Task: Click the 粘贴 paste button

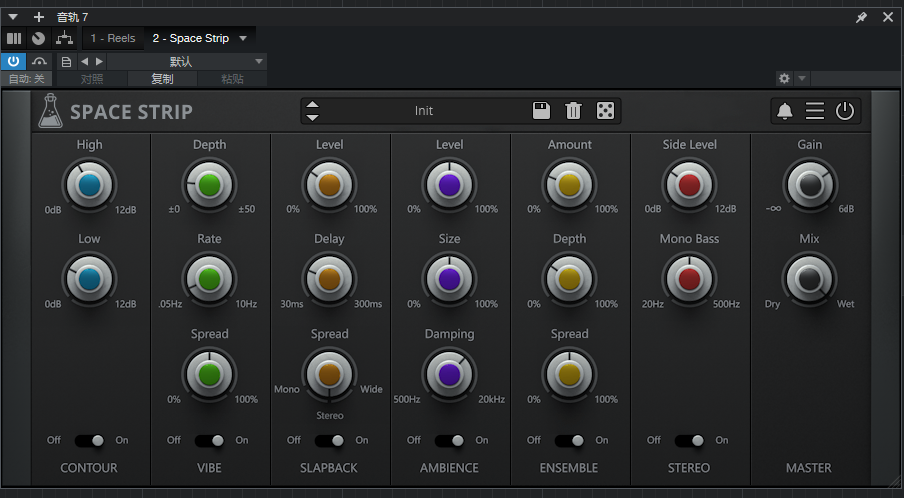Action: (232, 79)
